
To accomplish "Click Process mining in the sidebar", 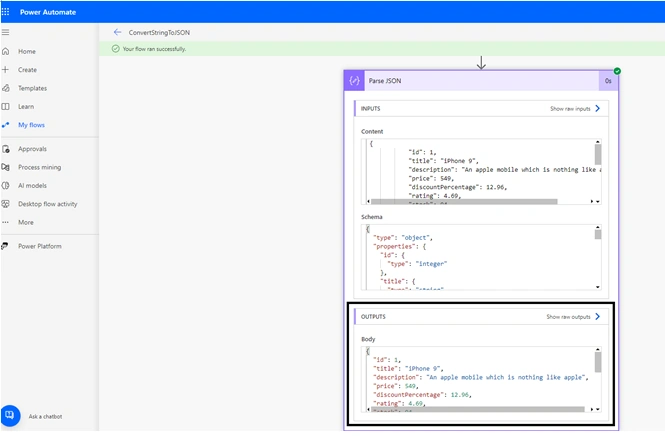I will click(x=39, y=167).
